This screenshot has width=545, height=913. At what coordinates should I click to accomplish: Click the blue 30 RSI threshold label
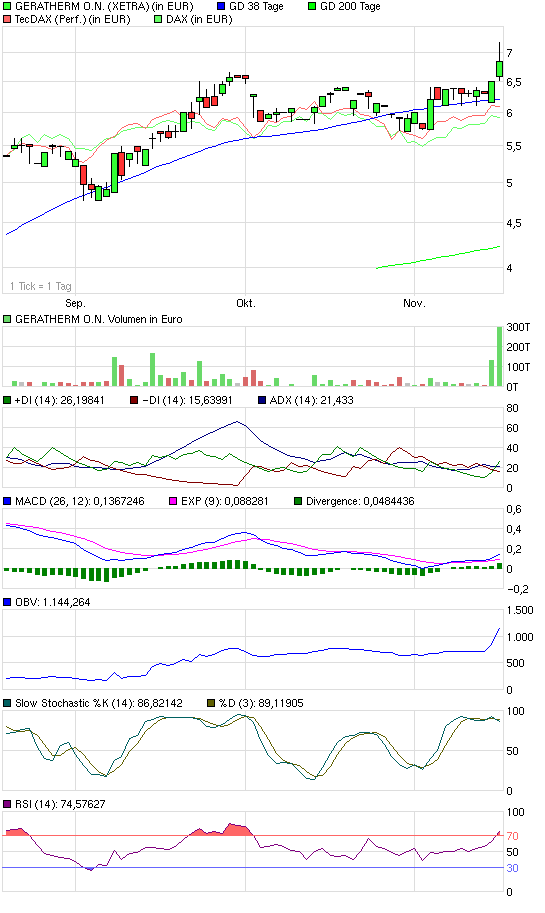coord(512,868)
